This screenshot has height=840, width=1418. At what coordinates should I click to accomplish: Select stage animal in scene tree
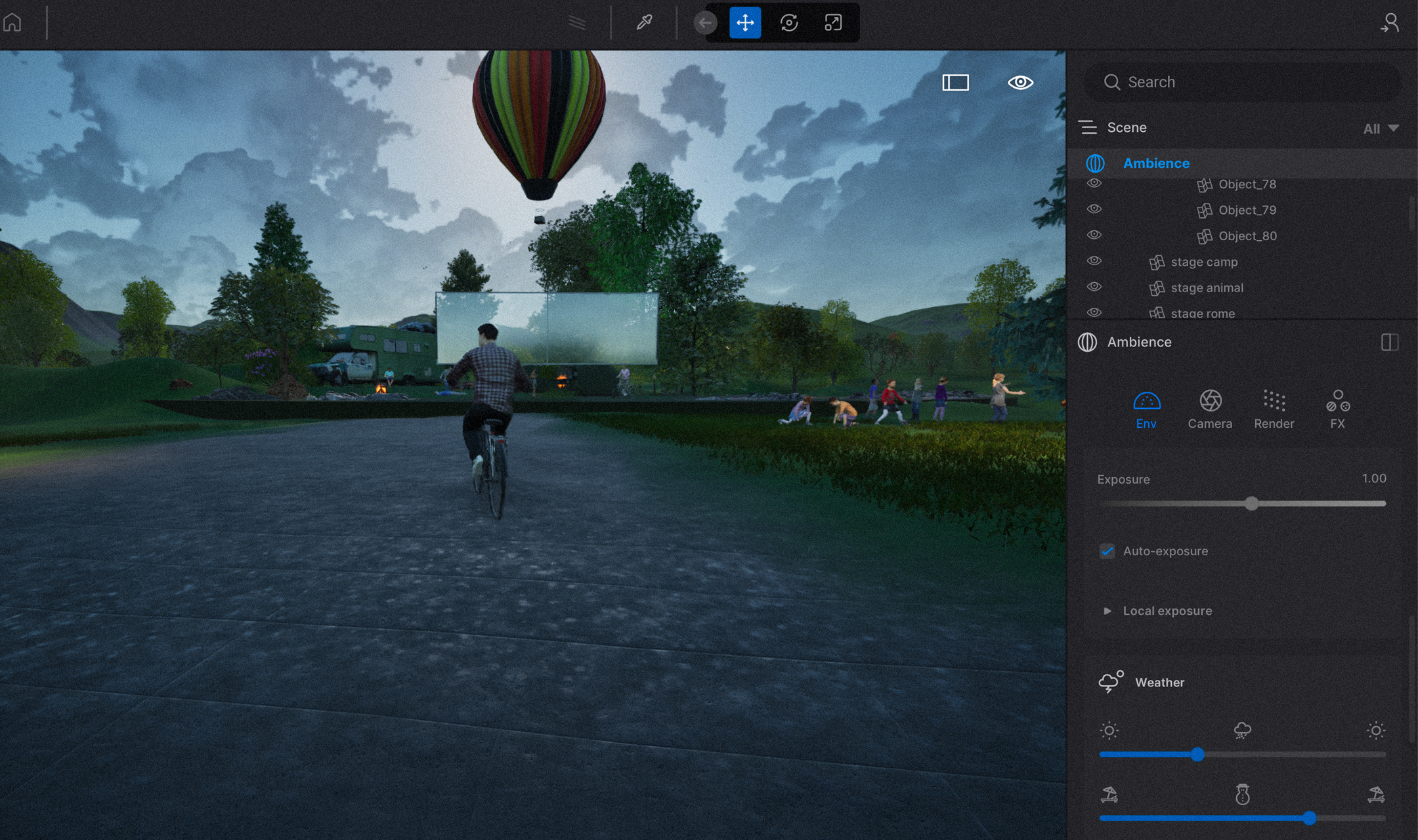click(x=1207, y=287)
